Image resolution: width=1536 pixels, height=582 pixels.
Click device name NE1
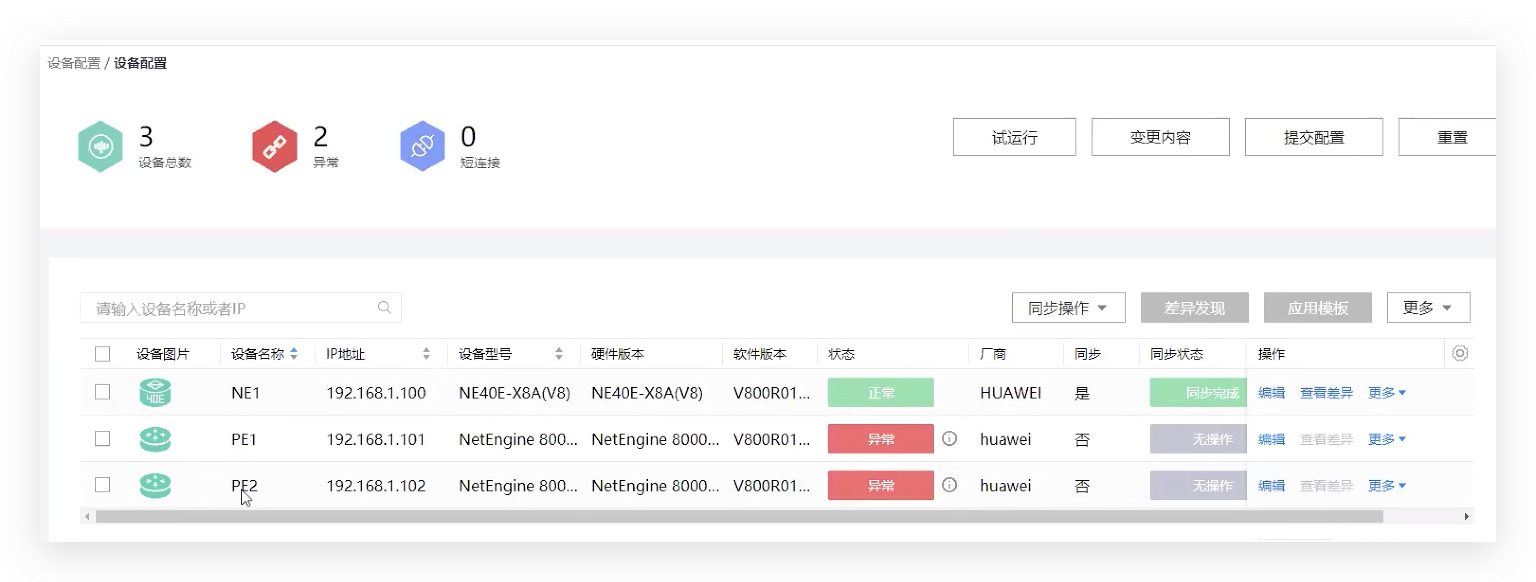pyautogui.click(x=245, y=393)
